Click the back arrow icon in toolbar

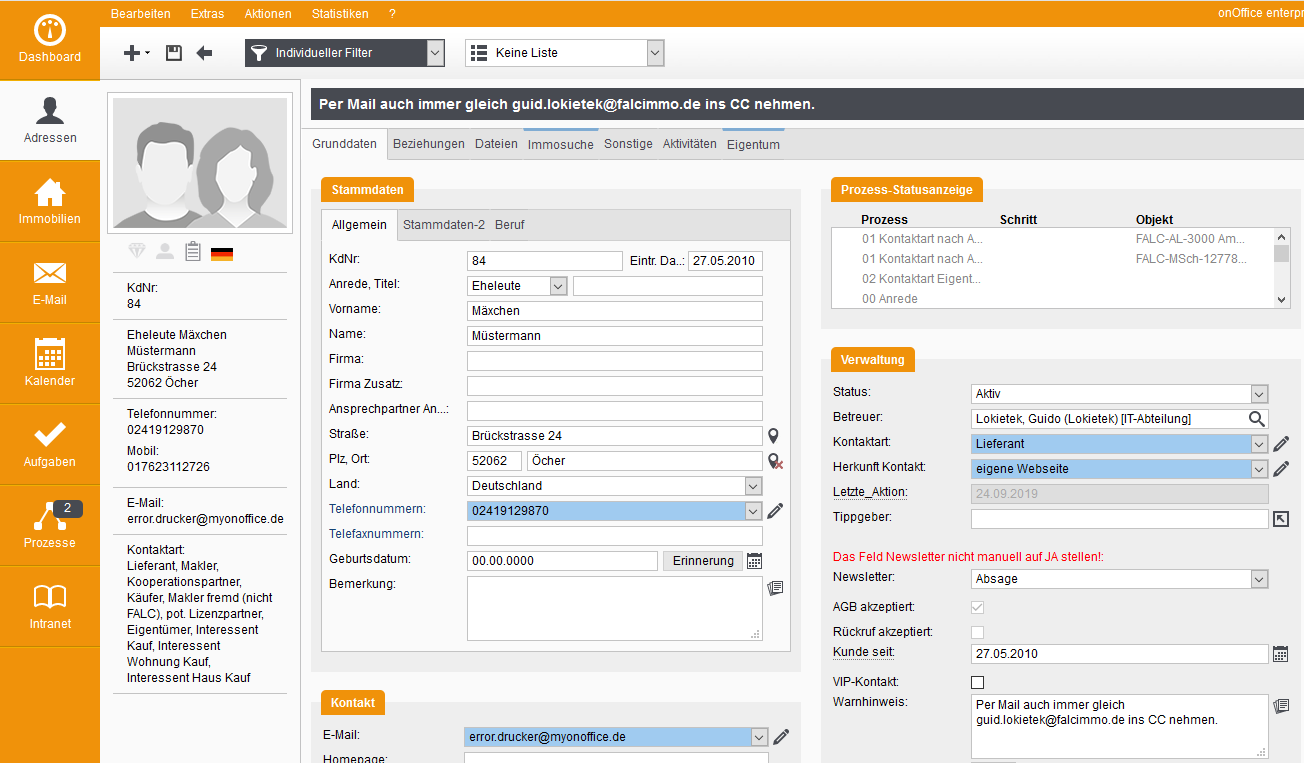click(x=204, y=53)
